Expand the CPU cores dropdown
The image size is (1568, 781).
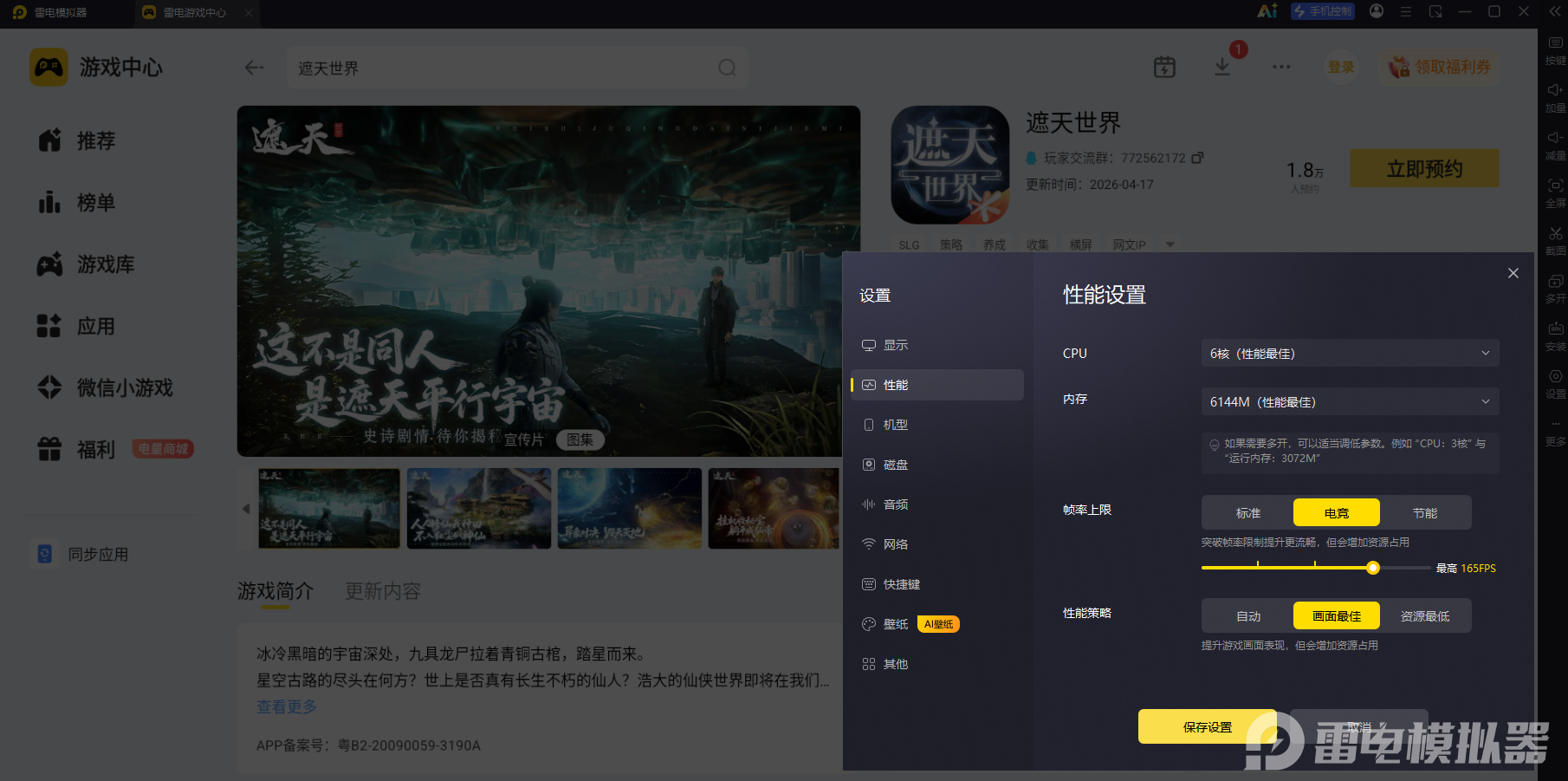tap(1350, 353)
